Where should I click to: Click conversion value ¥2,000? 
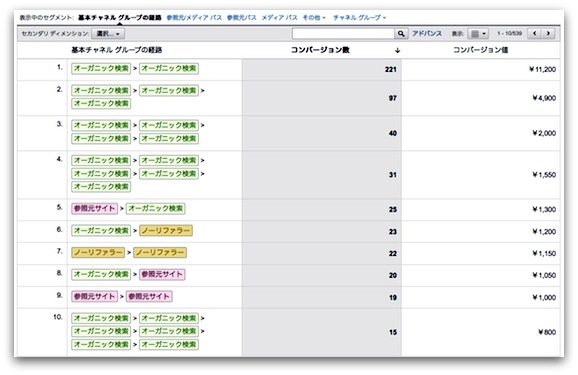click(x=544, y=133)
